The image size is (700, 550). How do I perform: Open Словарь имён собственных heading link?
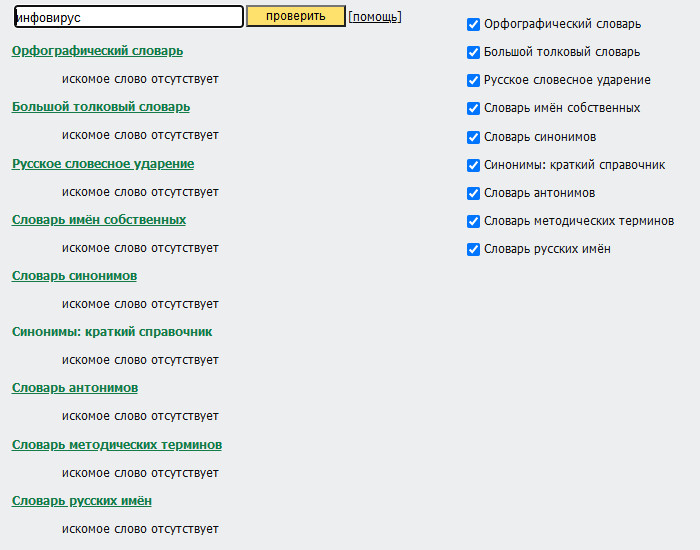tap(99, 220)
